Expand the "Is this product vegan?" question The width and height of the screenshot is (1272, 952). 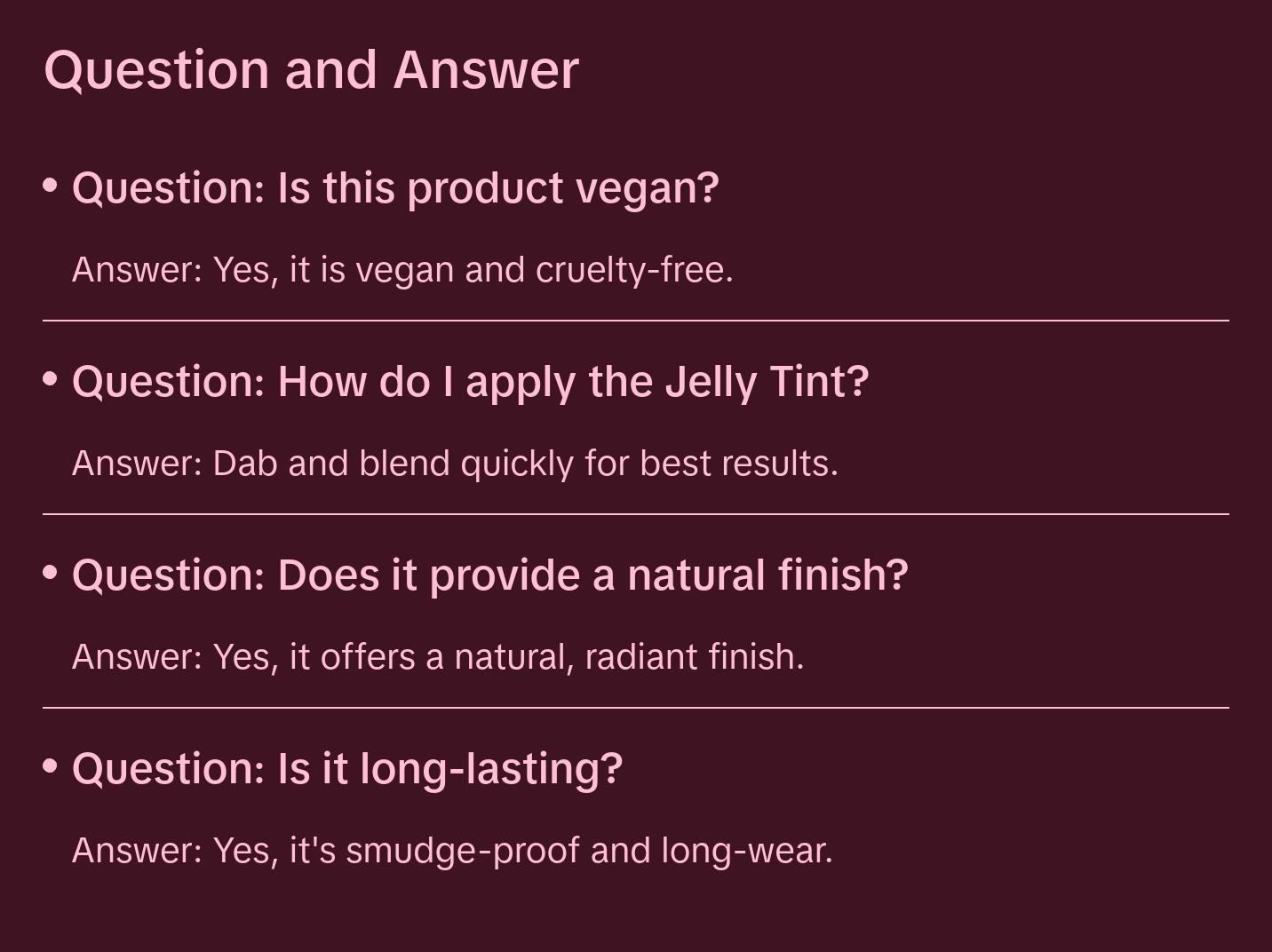click(x=395, y=188)
